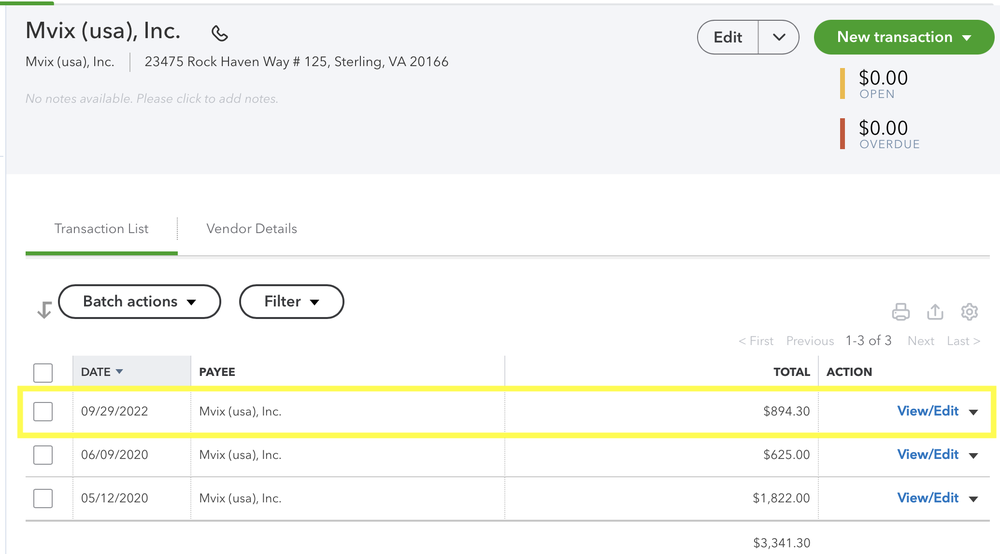The height and width of the screenshot is (554, 1000).
Task: Click the batch arrow icon left of Batch actions
Action: [44, 310]
